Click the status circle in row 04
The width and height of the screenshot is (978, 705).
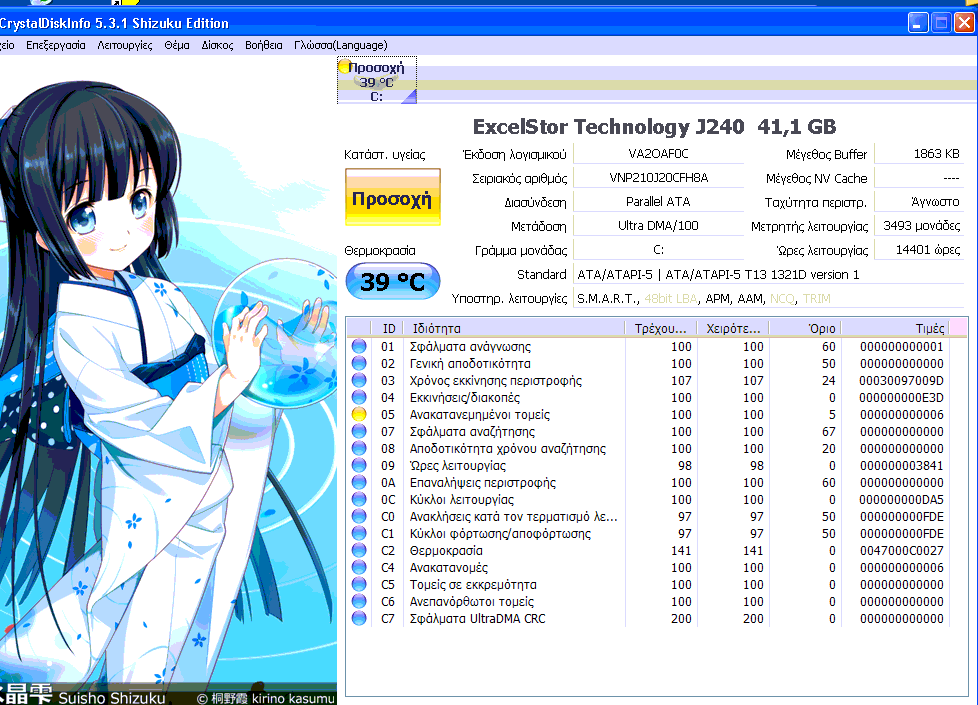pyautogui.click(x=359, y=397)
